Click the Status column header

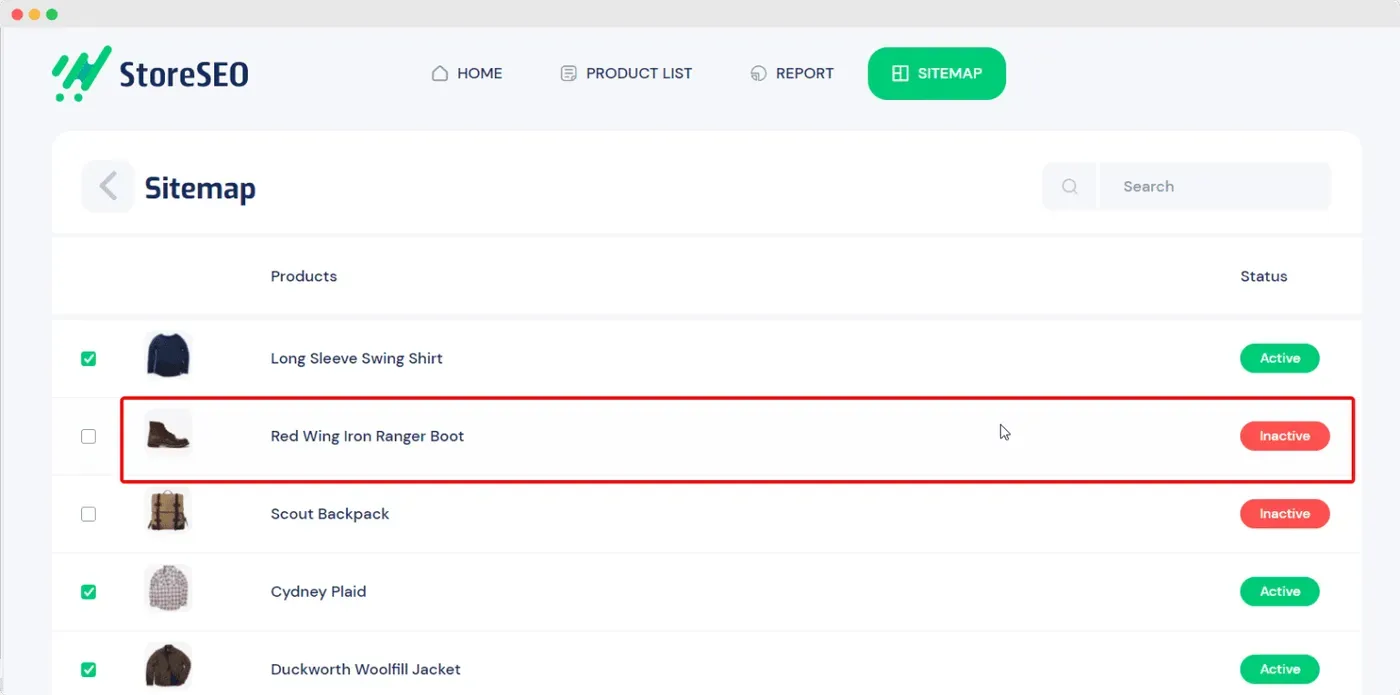[x=1264, y=276]
